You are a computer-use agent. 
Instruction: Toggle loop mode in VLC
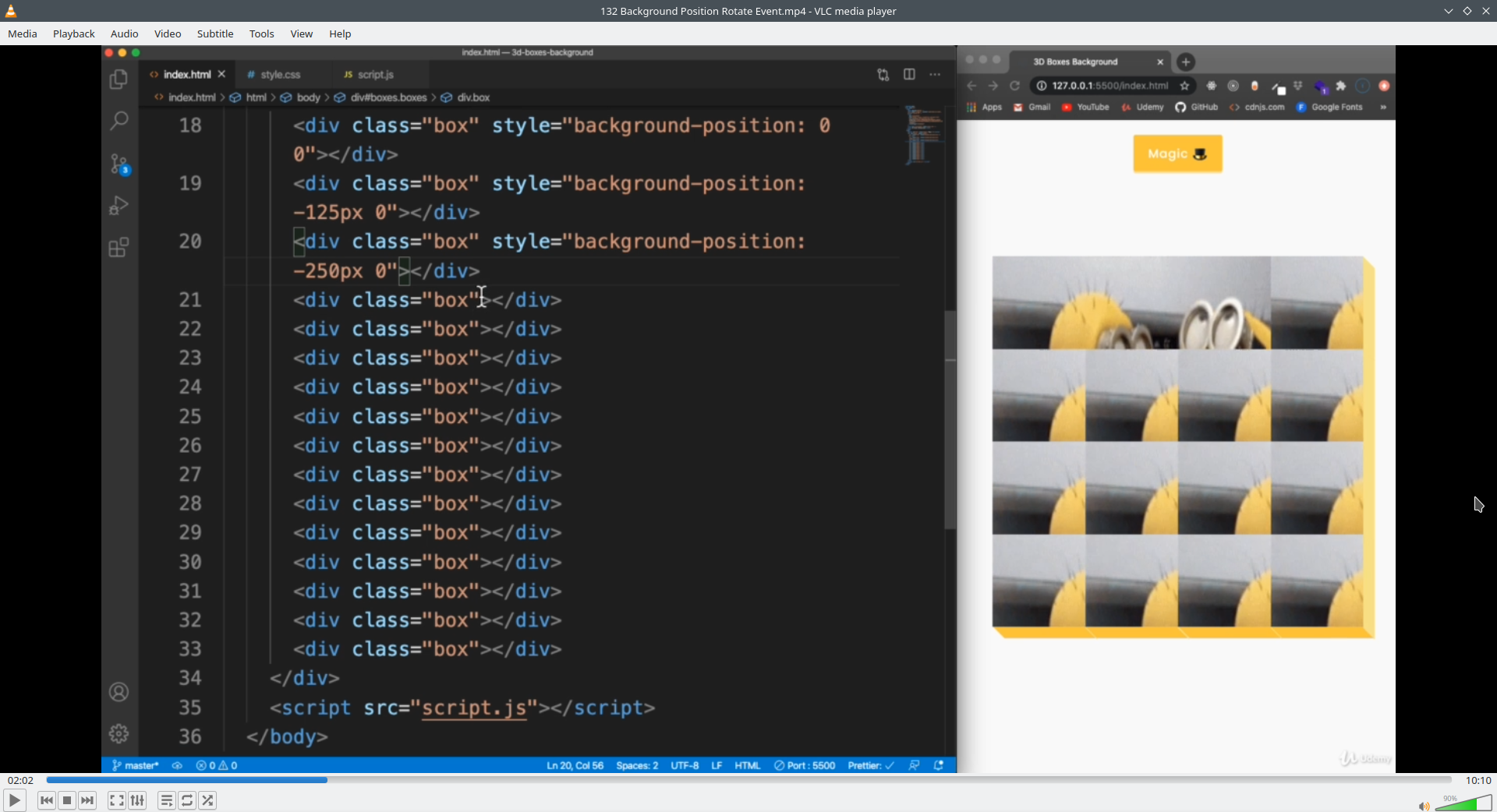click(187, 800)
